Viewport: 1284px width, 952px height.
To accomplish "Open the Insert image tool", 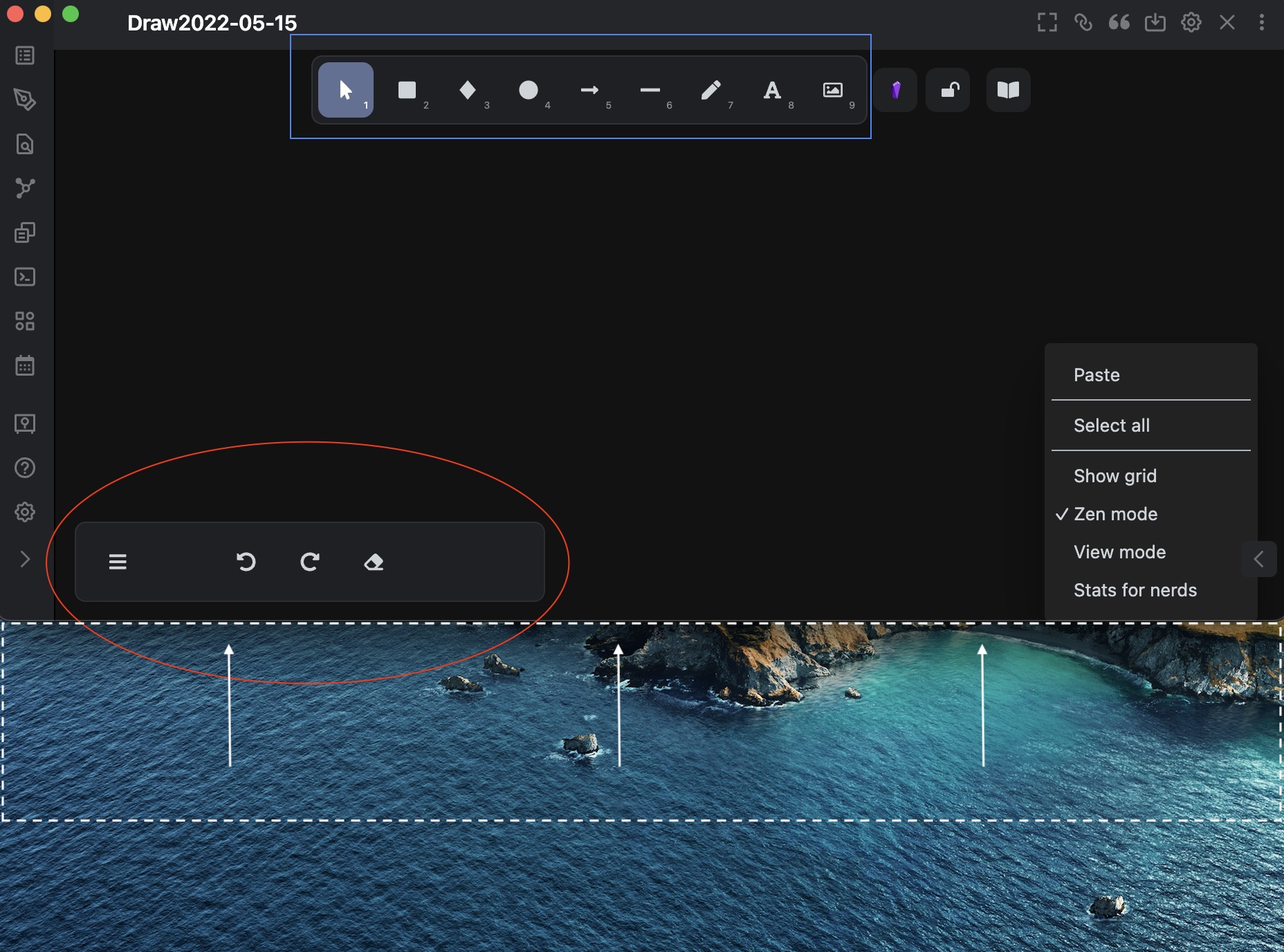I will (x=834, y=90).
